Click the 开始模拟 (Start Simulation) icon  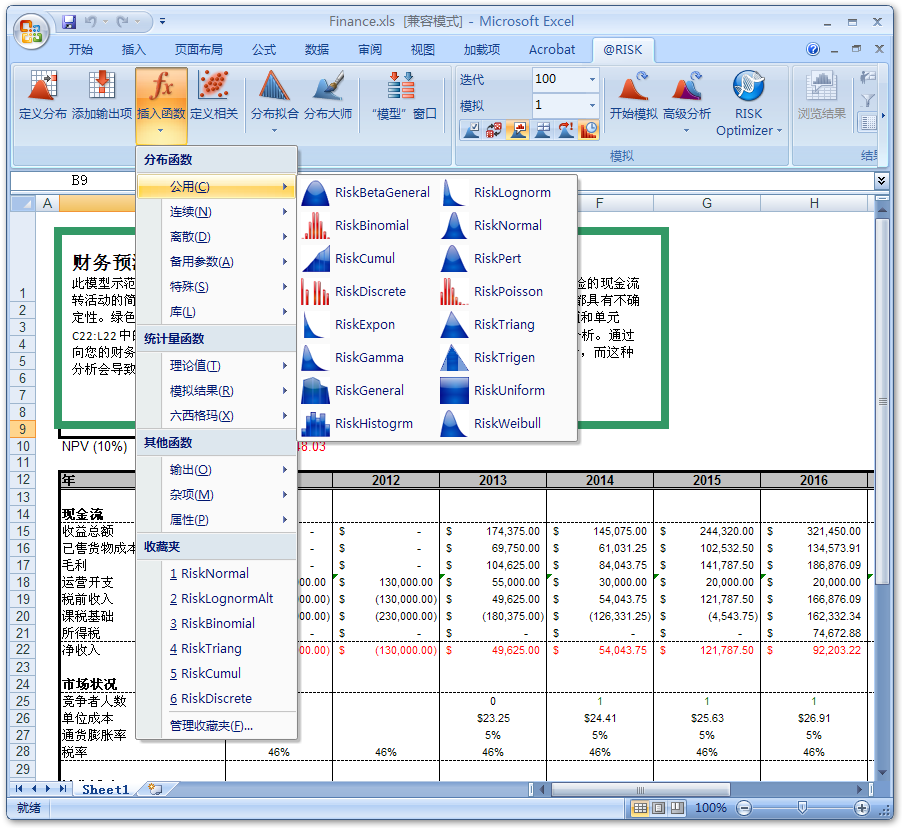pyautogui.click(x=633, y=96)
